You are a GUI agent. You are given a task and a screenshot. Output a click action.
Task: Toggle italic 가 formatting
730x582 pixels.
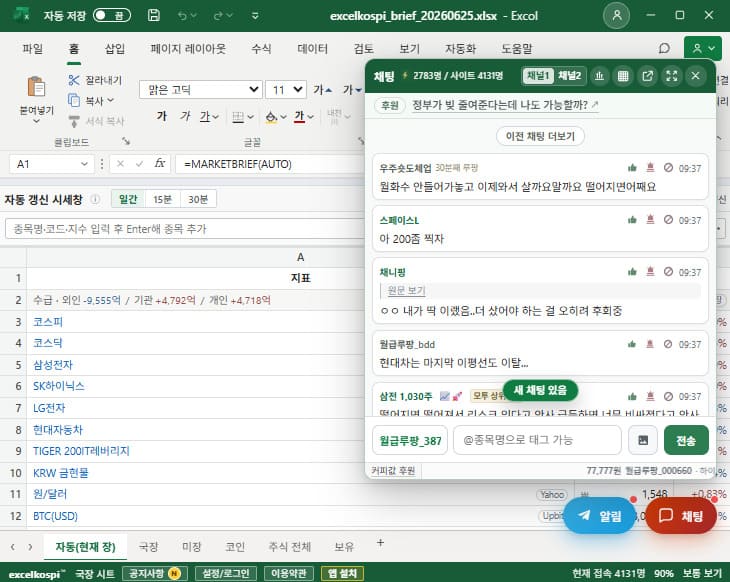185,116
